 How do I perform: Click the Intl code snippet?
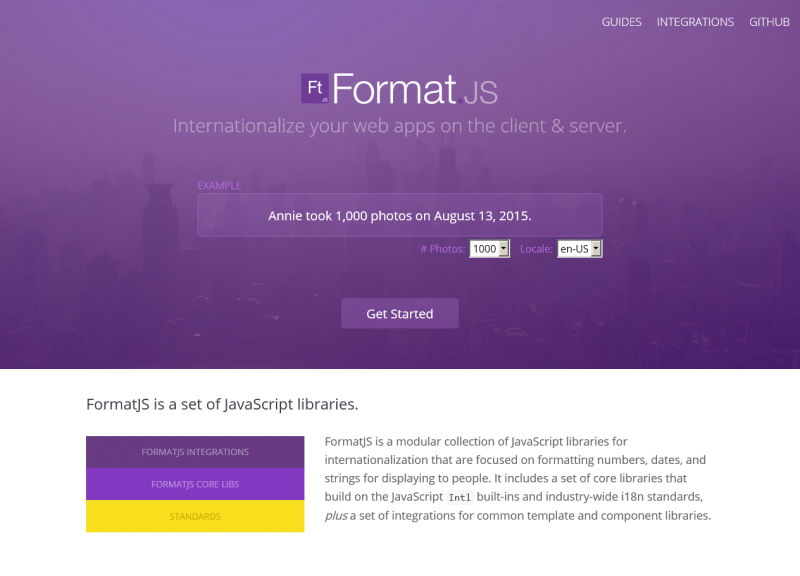(459, 497)
